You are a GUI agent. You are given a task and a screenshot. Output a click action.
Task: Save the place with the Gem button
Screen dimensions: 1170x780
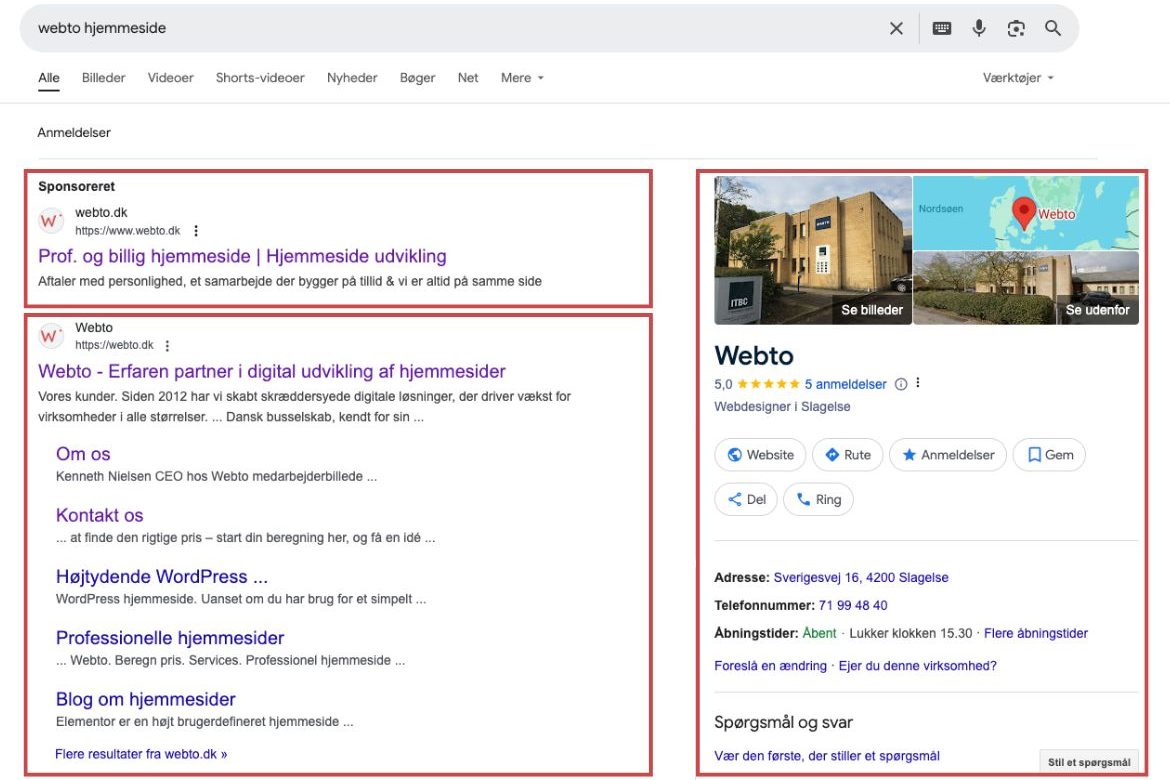pyautogui.click(x=1049, y=455)
